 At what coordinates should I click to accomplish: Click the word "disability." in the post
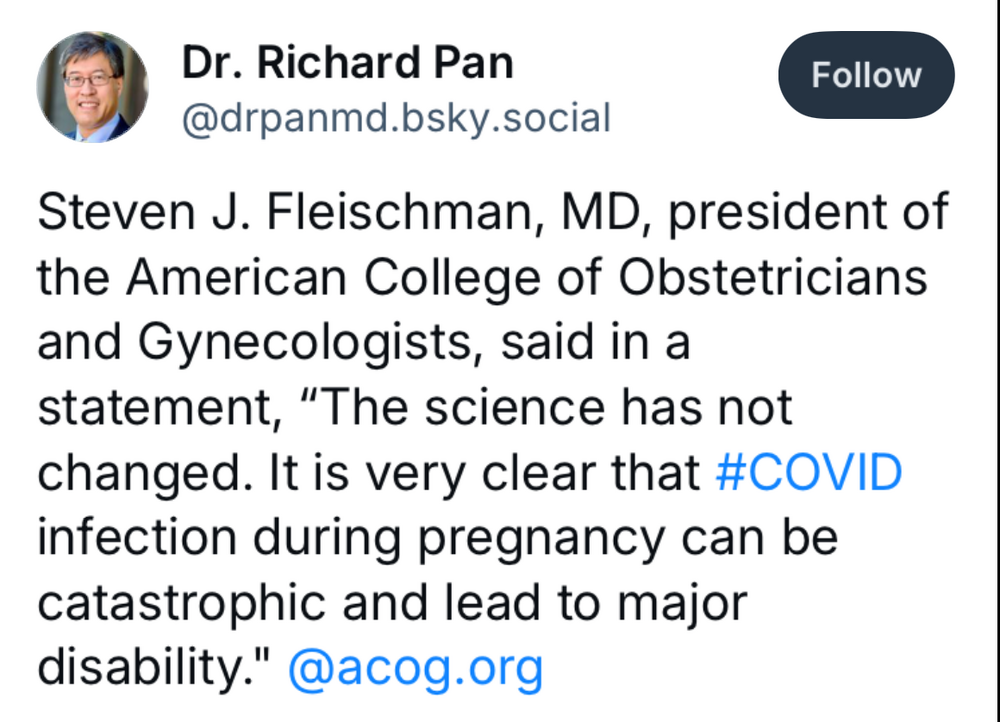point(153,668)
